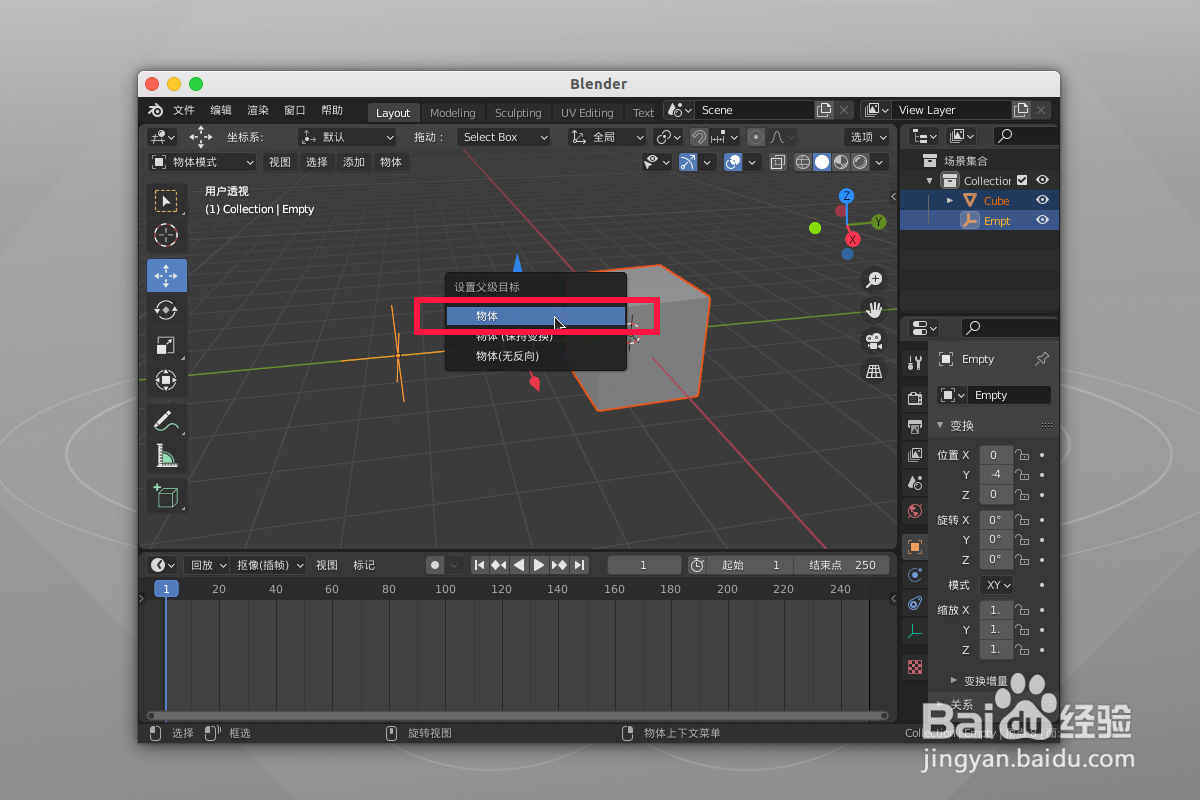The image size is (1200, 800).
Task: Open the Physics properties tab
Action: tap(914, 575)
